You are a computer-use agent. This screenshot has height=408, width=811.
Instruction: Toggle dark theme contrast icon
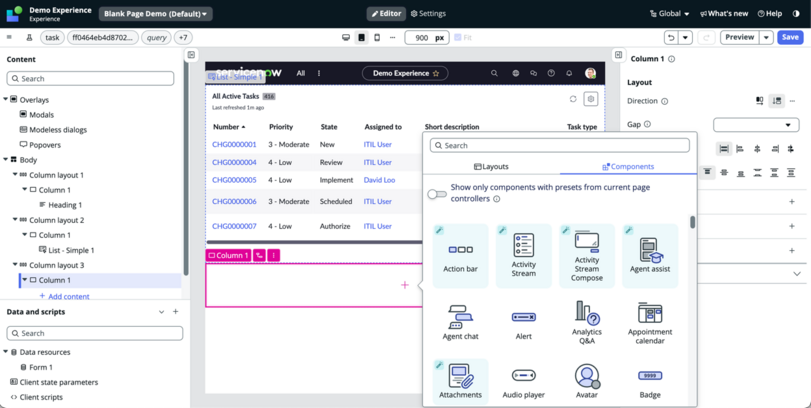(x=796, y=14)
